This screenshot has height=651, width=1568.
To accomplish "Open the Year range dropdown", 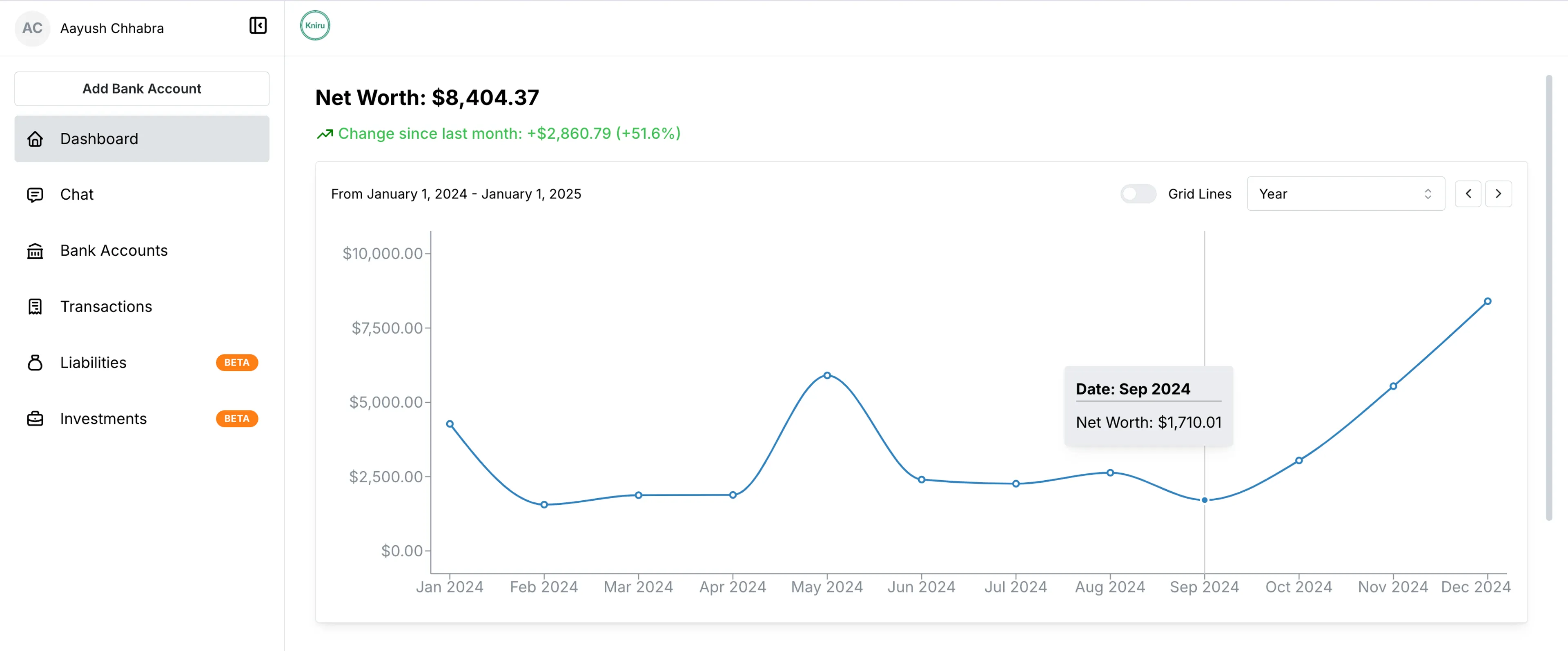I will (x=1345, y=194).
